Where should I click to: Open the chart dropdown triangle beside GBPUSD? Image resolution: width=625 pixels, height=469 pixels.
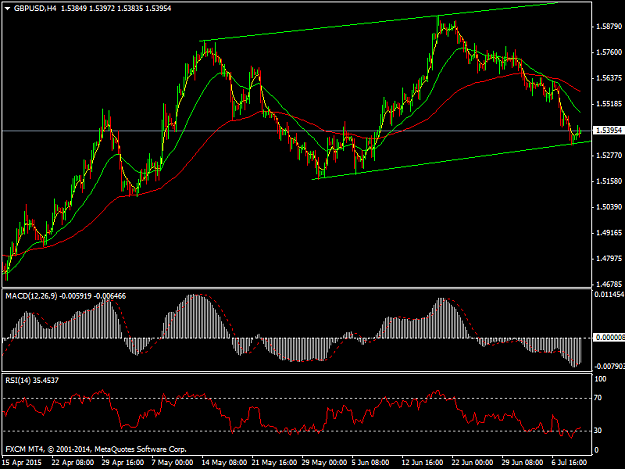[7, 8]
